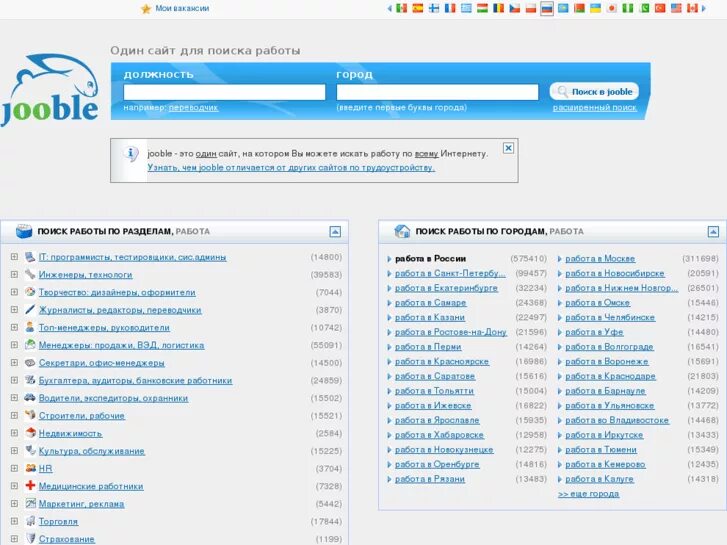Open работа во Владивостоке link
The height and width of the screenshot is (545, 727).
click(617, 420)
